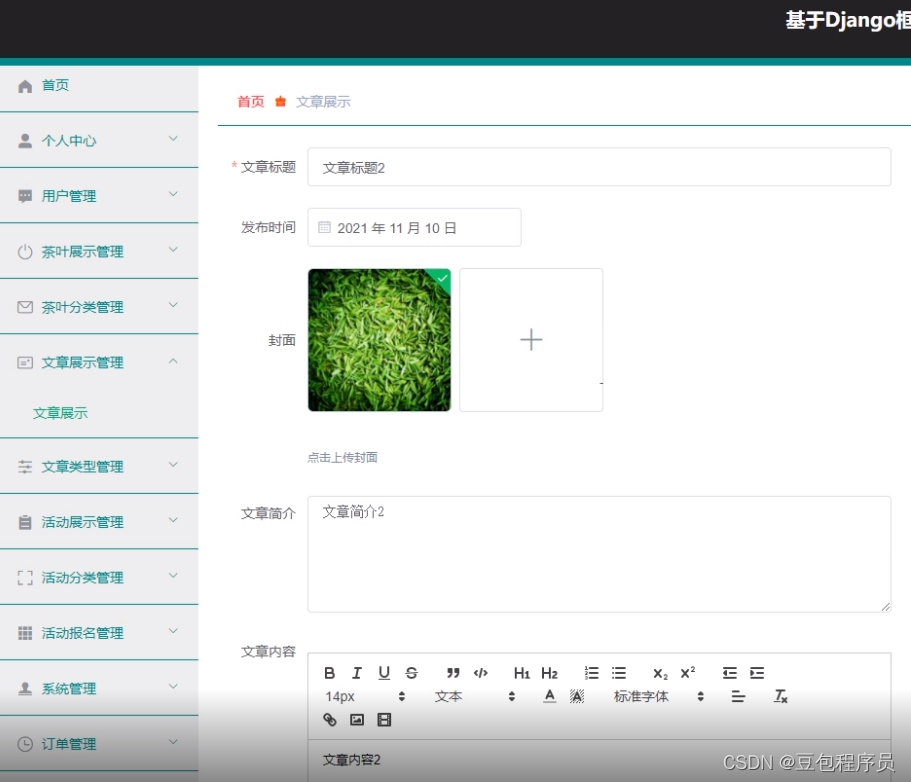Image resolution: width=911 pixels, height=782 pixels.
Task: Click the subscript icon in the editor toolbar
Action: pyautogui.click(x=659, y=672)
